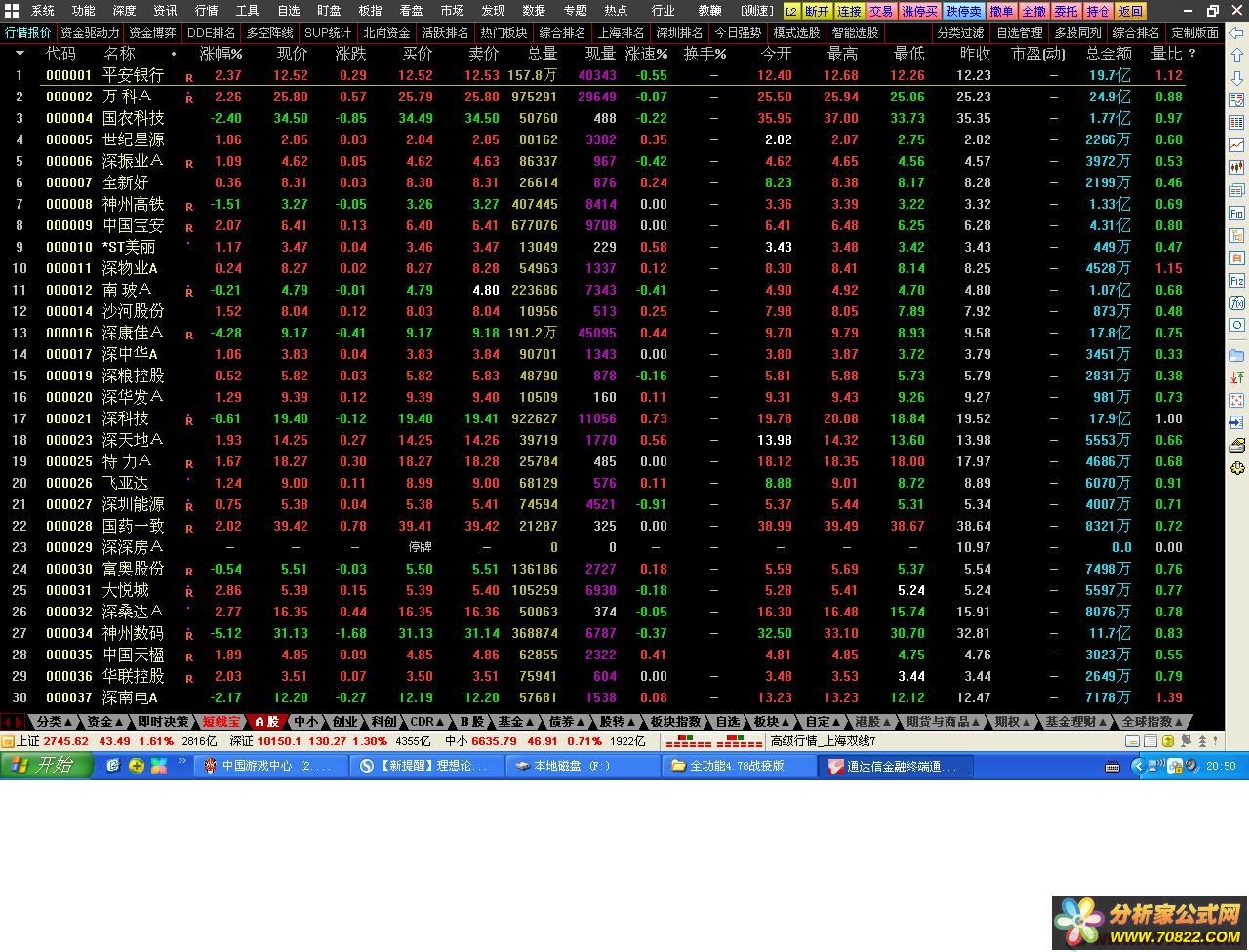Viewport: 1249px width, 952px height.
Task: Click the yellow L2 button in toolbar
Action: (789, 11)
